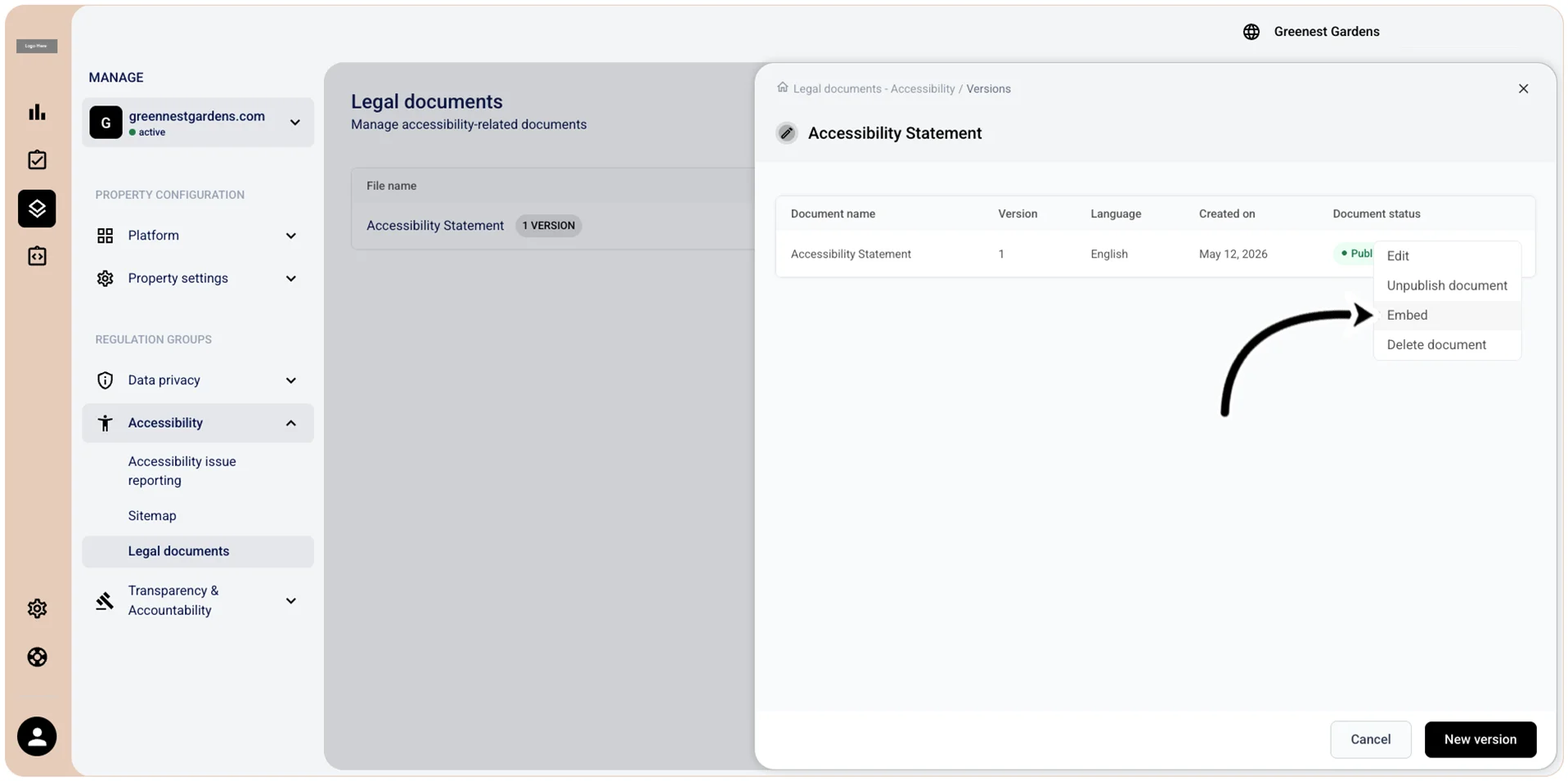Image resolution: width=1568 pixels, height=781 pixels.
Task: Select Delete document menu entry
Action: [1447, 344]
